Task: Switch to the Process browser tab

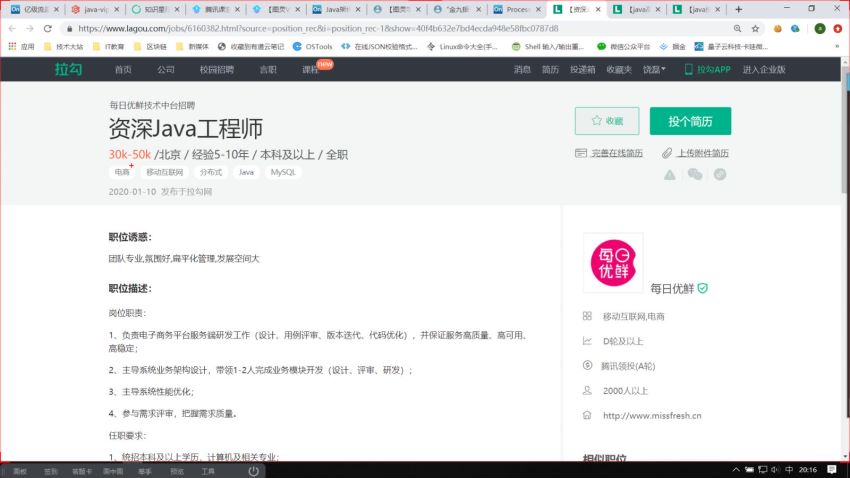Action: coord(517,9)
